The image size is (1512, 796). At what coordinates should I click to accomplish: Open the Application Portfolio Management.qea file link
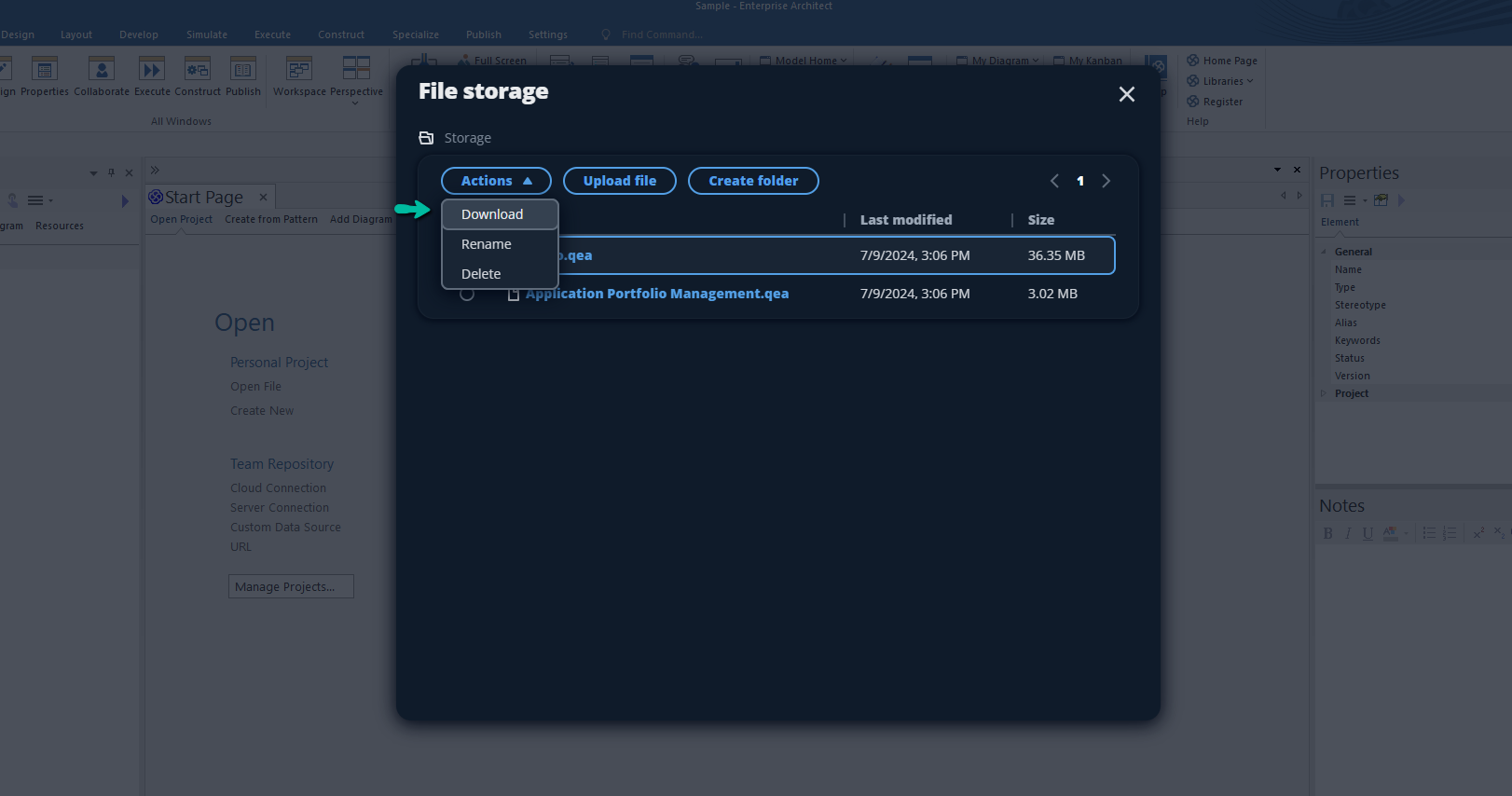pyautogui.click(x=657, y=294)
